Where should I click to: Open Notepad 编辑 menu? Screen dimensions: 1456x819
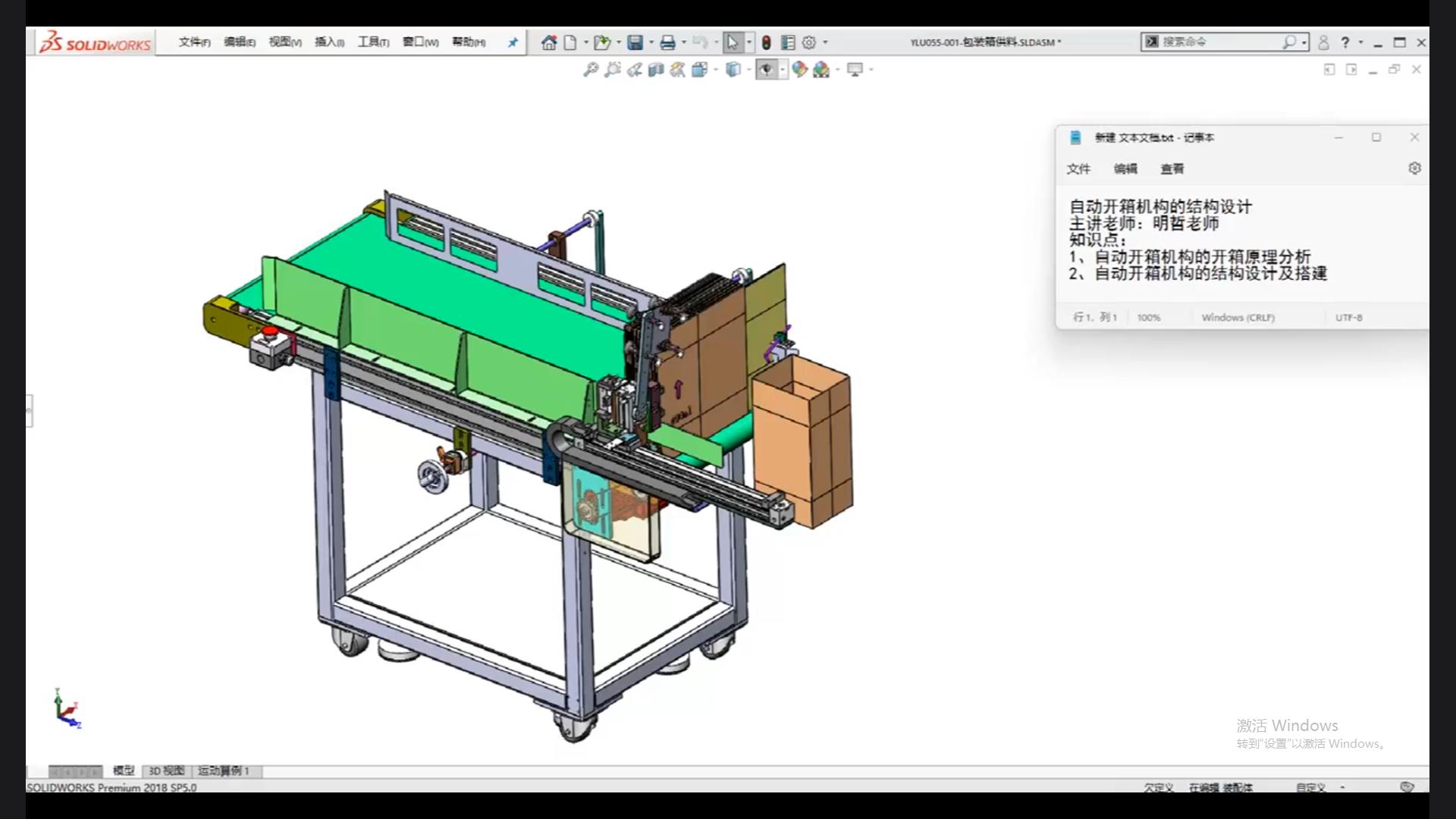1125,168
